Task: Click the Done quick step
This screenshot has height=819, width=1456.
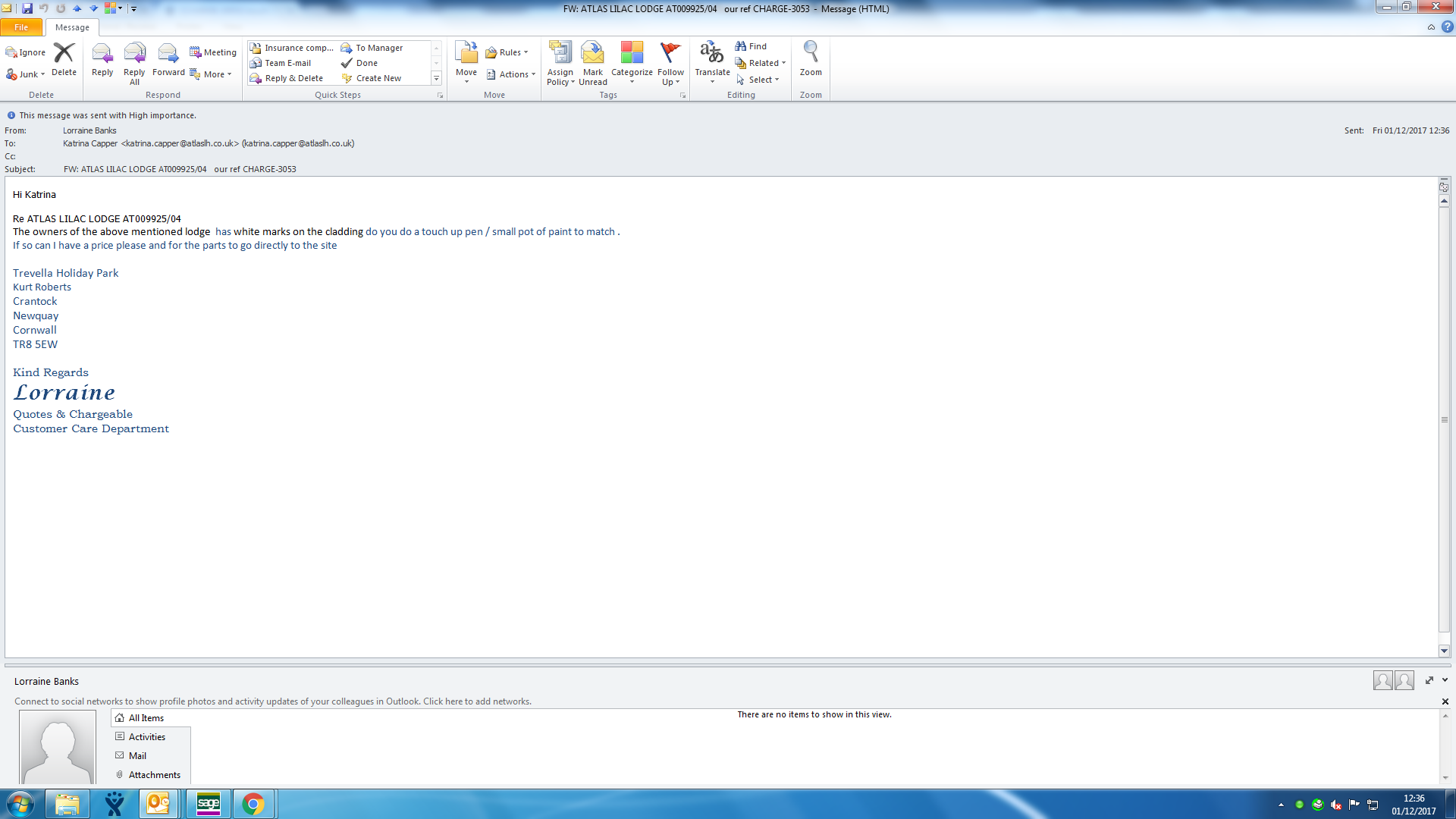Action: [x=367, y=63]
